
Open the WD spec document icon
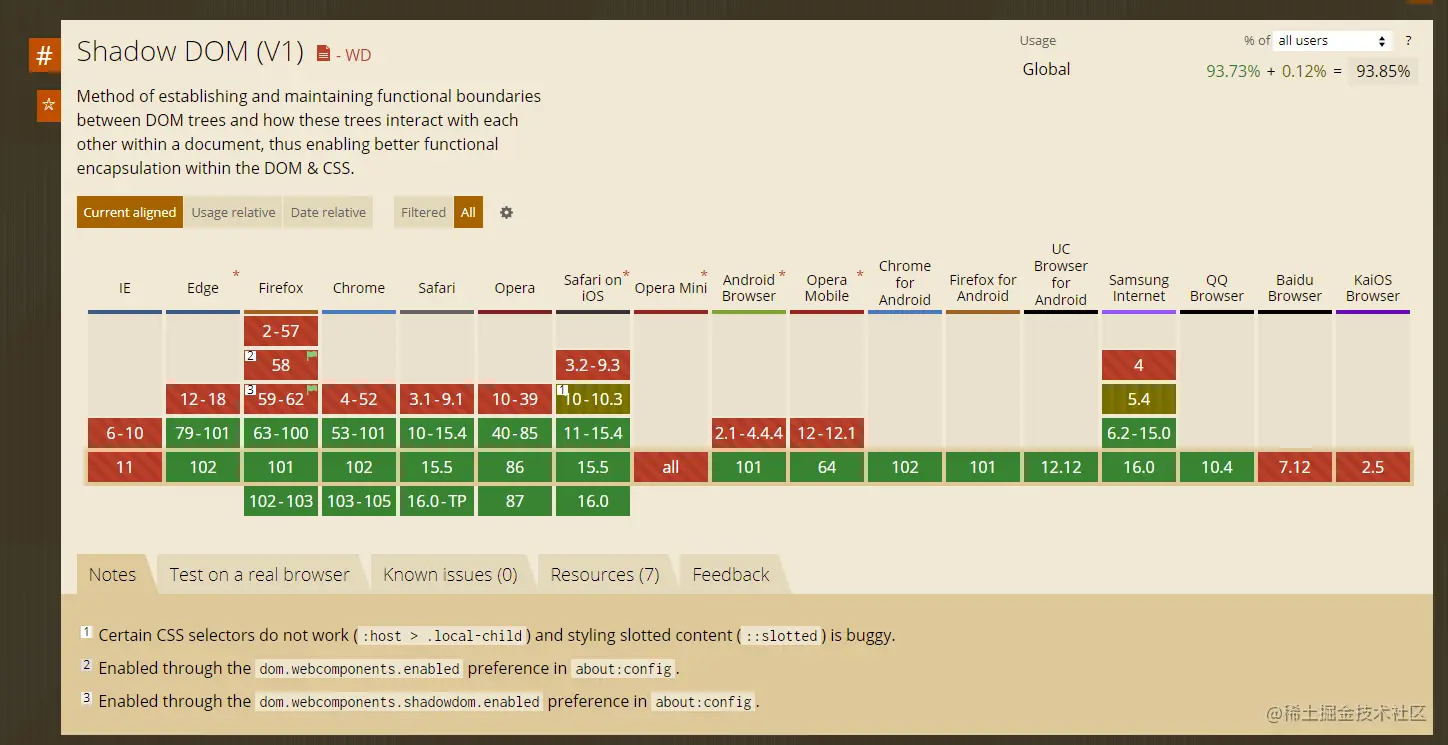[x=323, y=53]
